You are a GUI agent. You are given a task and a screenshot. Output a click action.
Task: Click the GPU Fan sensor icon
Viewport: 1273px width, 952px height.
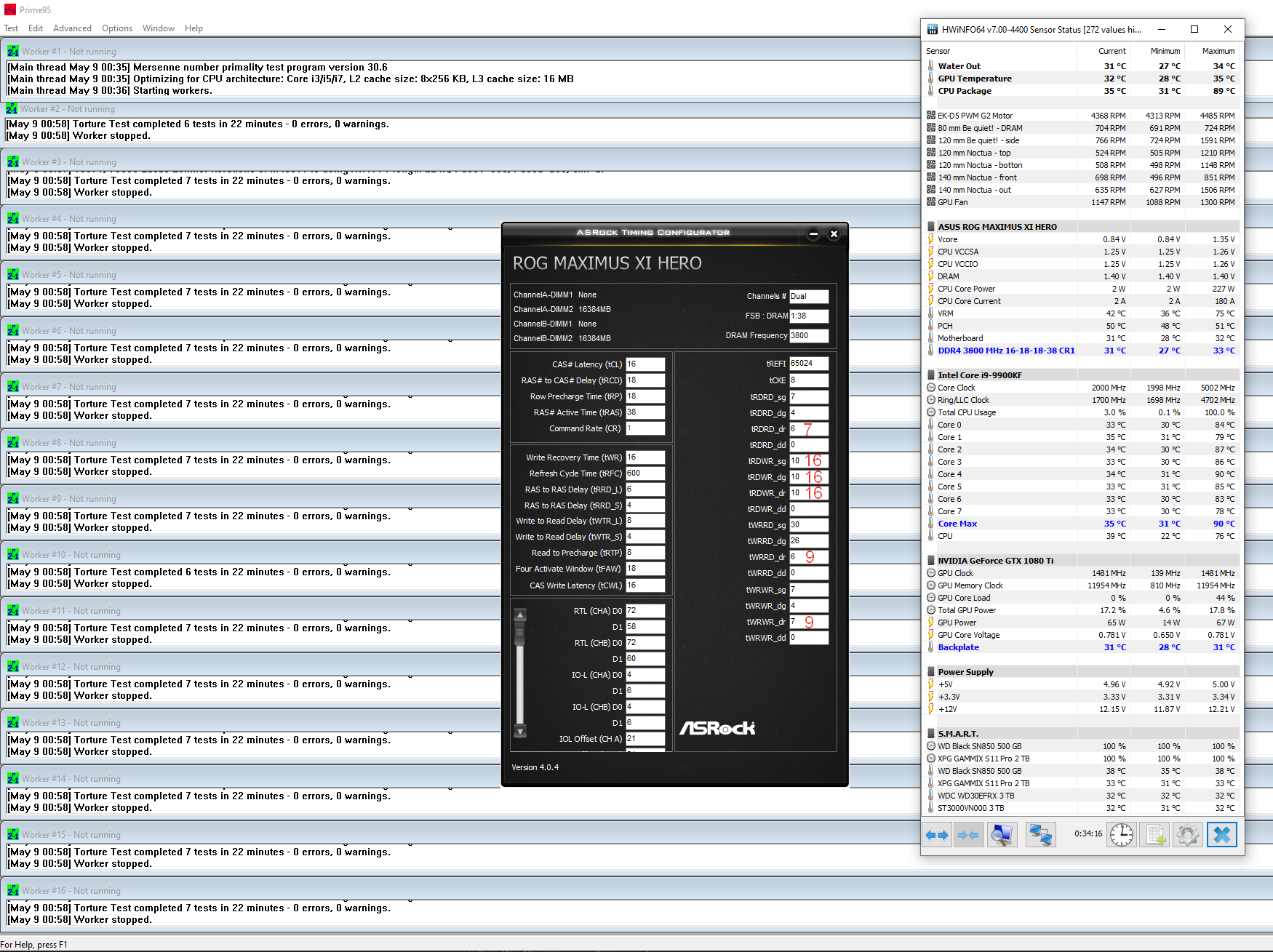pos(931,202)
